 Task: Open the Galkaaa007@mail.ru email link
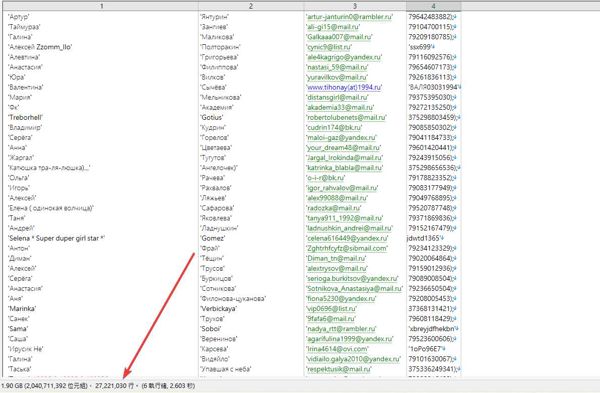[339, 37]
